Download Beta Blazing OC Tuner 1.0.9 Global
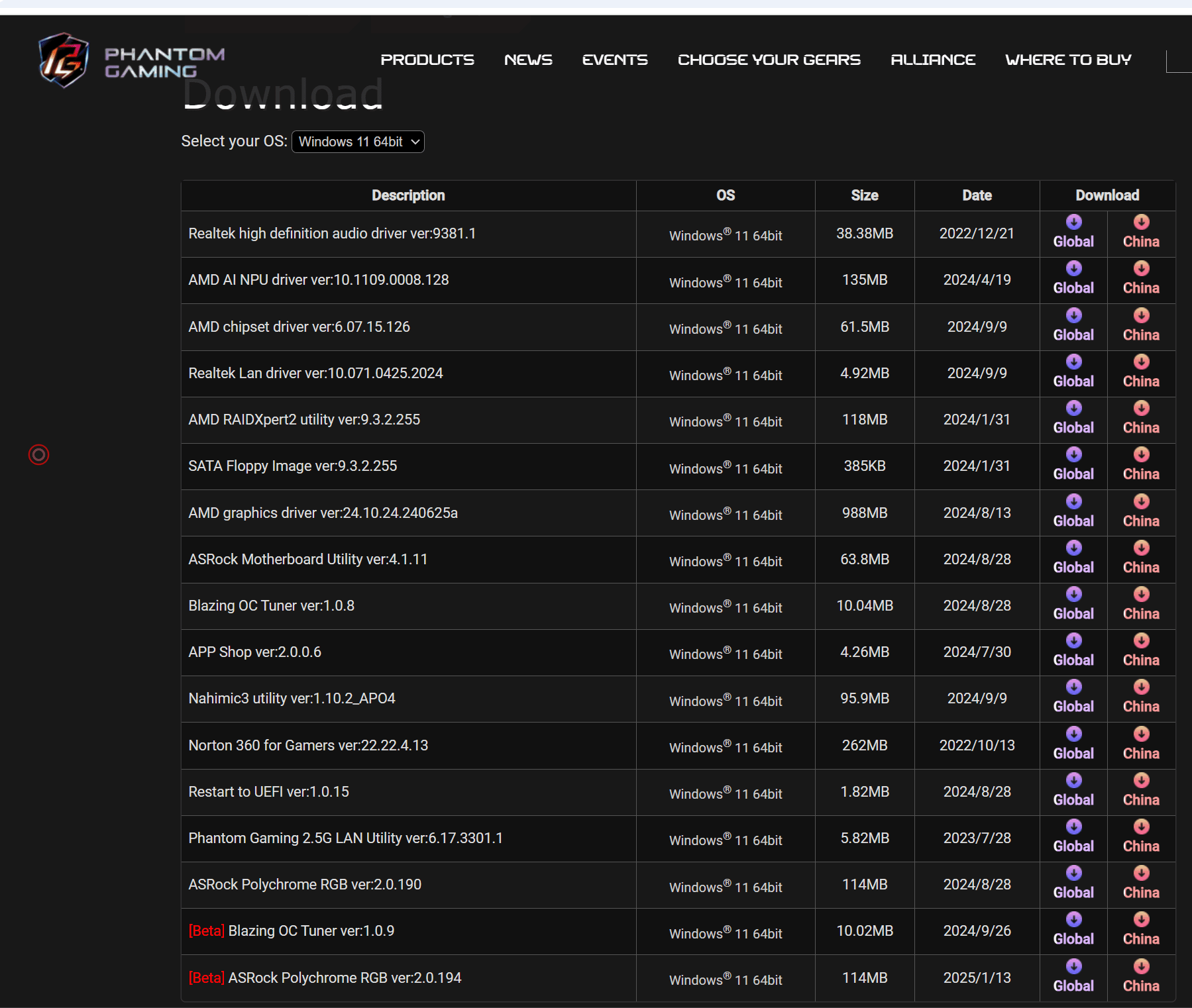 [x=1073, y=930]
